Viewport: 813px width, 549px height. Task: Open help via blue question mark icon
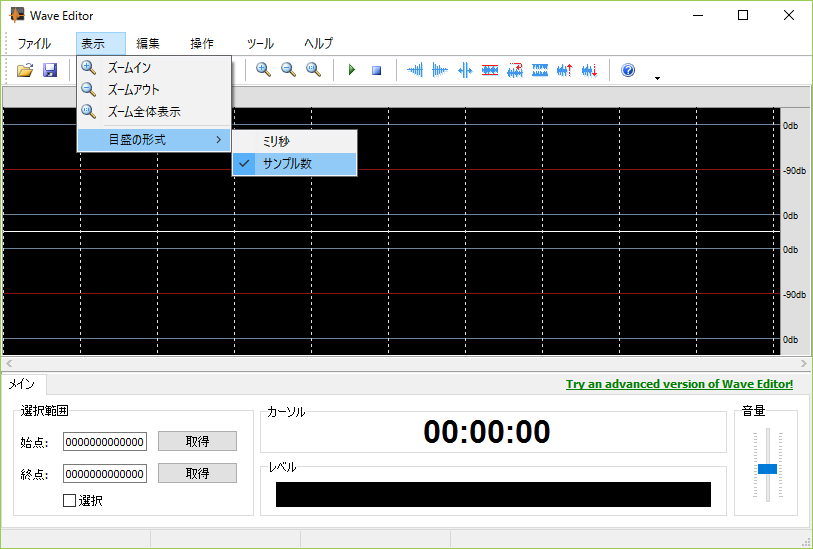point(628,69)
